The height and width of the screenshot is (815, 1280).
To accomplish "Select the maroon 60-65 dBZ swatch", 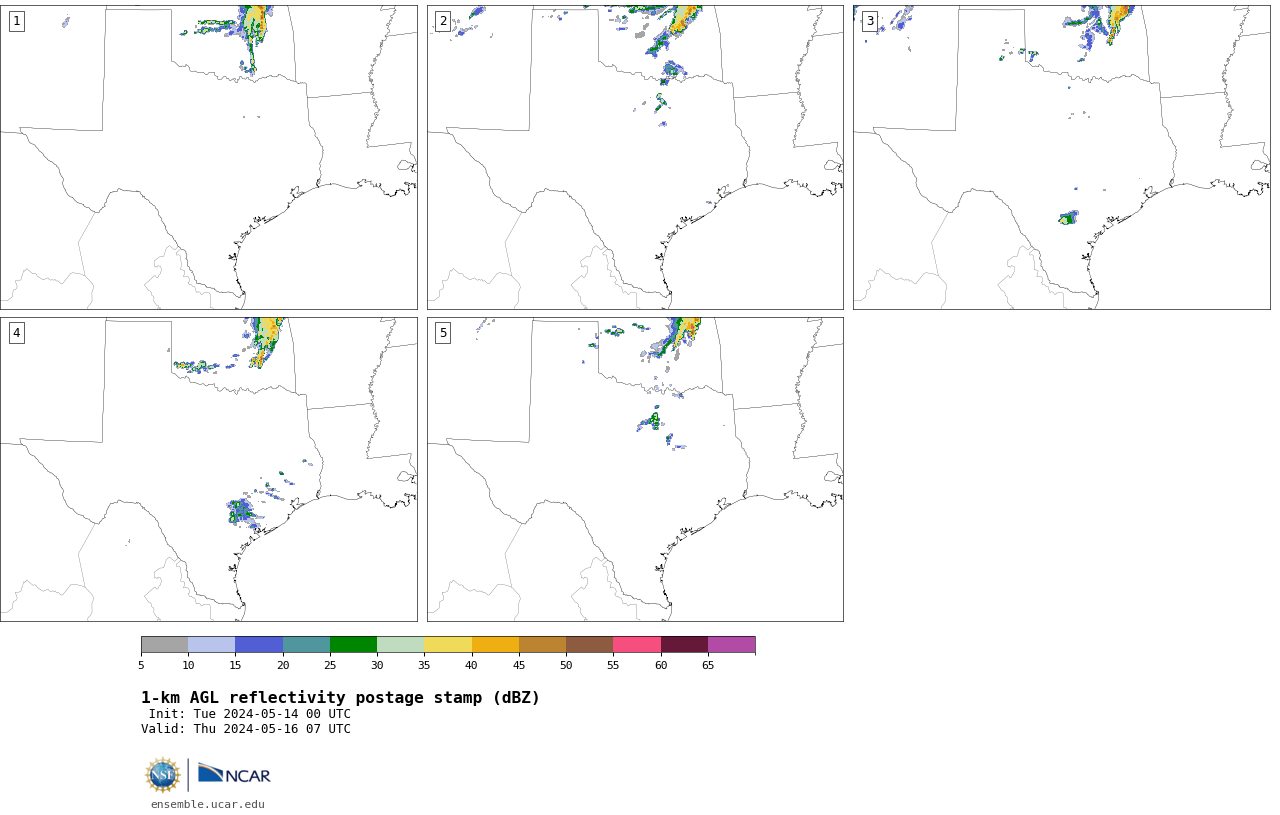I will point(684,644).
